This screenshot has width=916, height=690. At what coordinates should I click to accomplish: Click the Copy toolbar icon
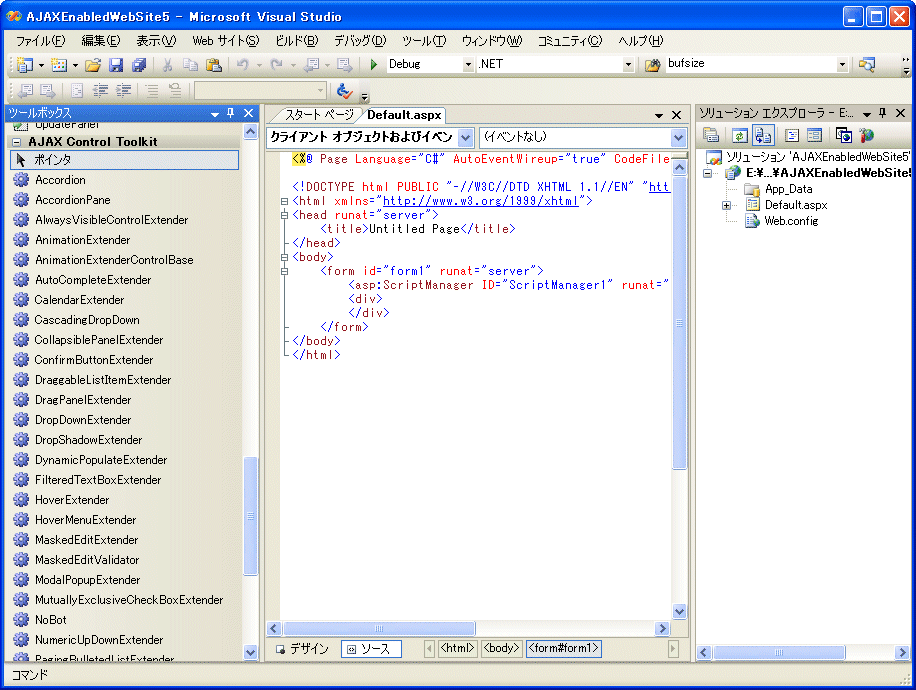(190, 65)
